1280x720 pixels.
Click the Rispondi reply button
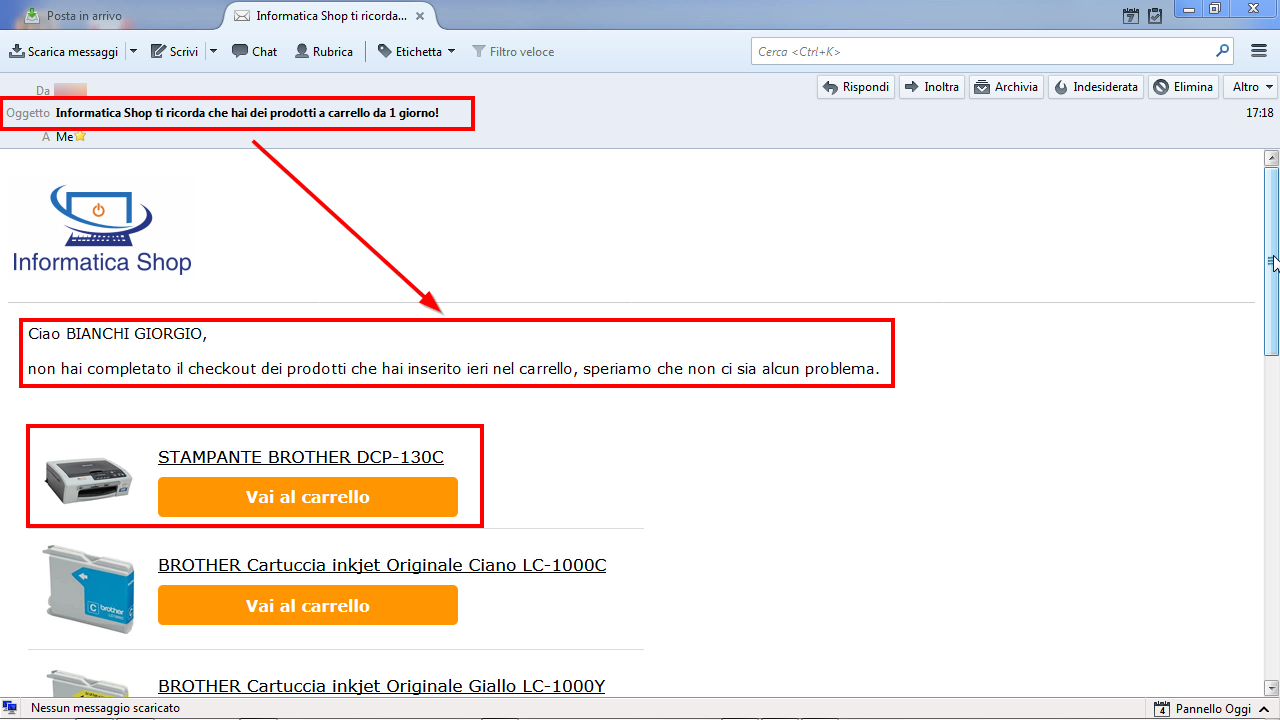tap(856, 87)
